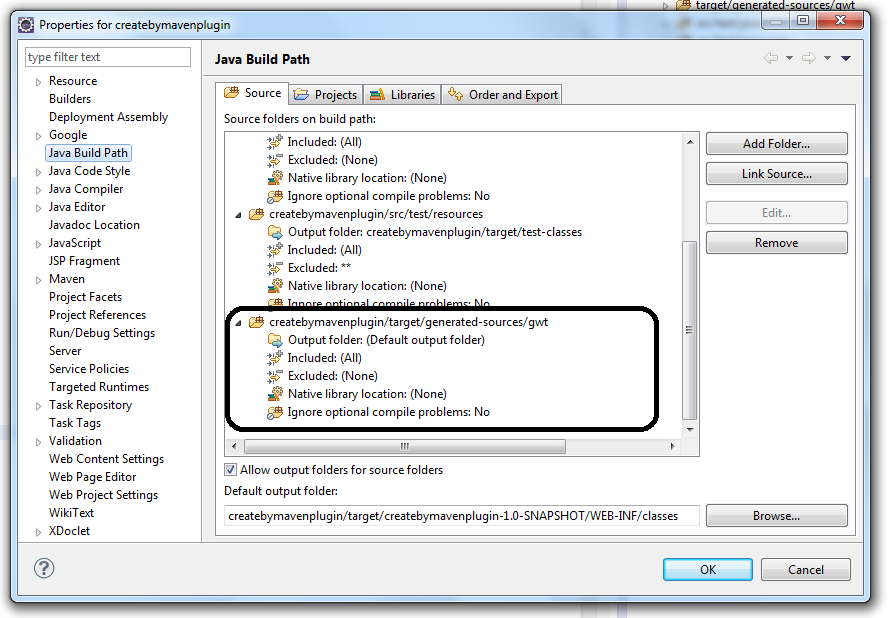The image size is (889, 618).
Task: Select Builders in the sidebar
Action: click(70, 99)
